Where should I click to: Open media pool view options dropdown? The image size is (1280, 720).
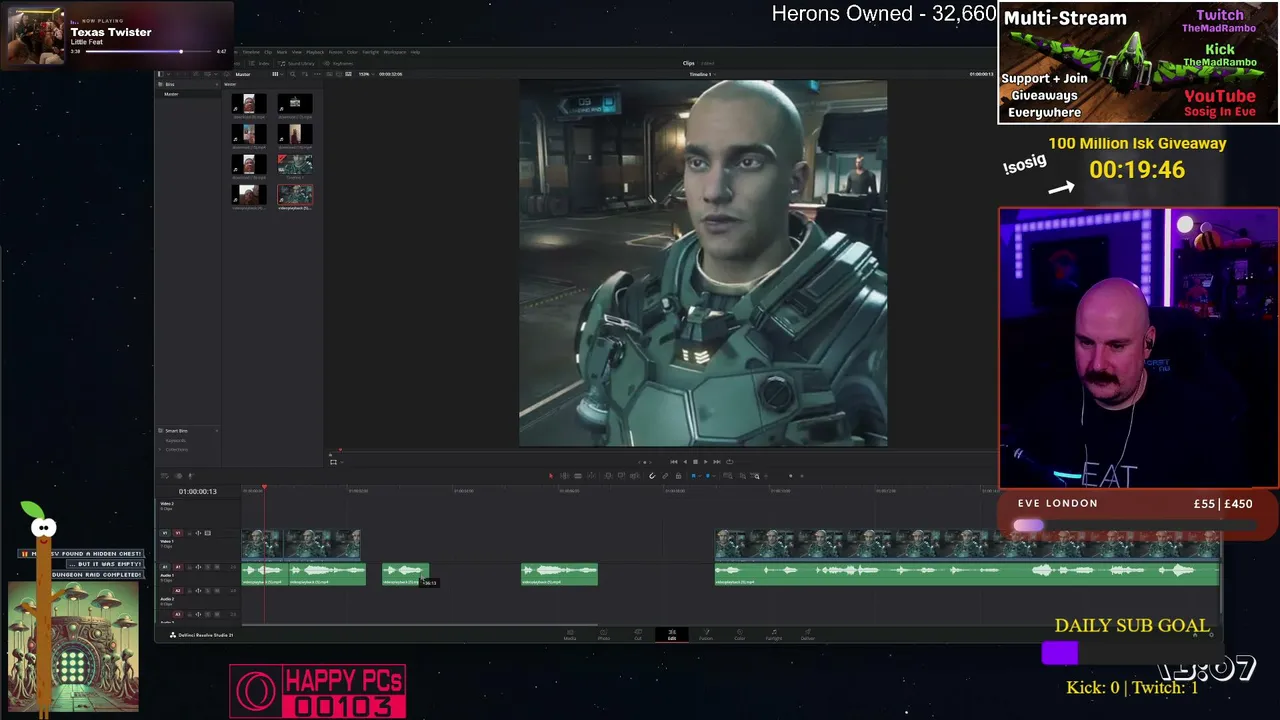point(276,74)
